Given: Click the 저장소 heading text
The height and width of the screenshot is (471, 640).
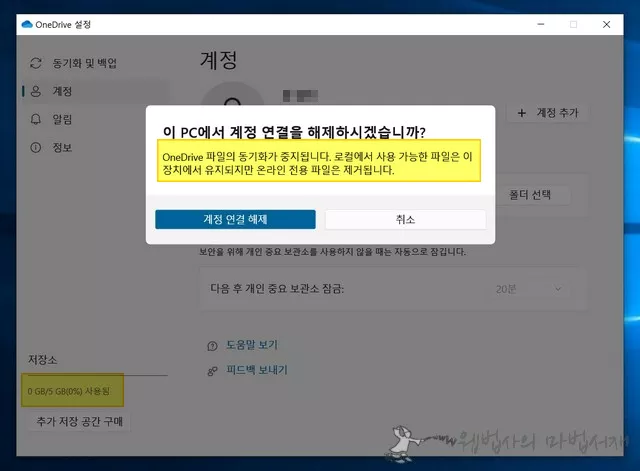Looking at the screenshot, I should (x=42, y=360).
